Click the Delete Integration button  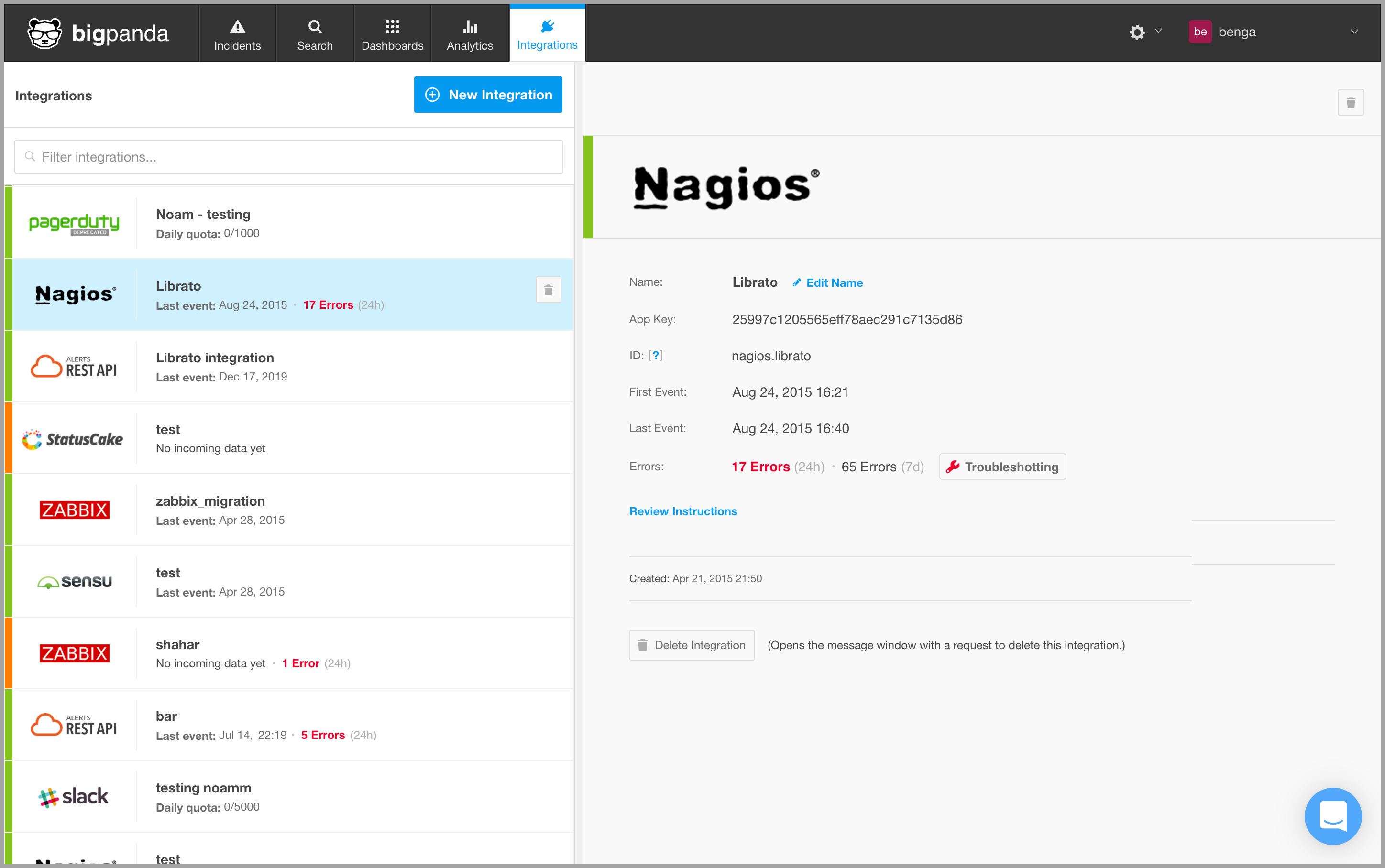pyautogui.click(x=692, y=645)
